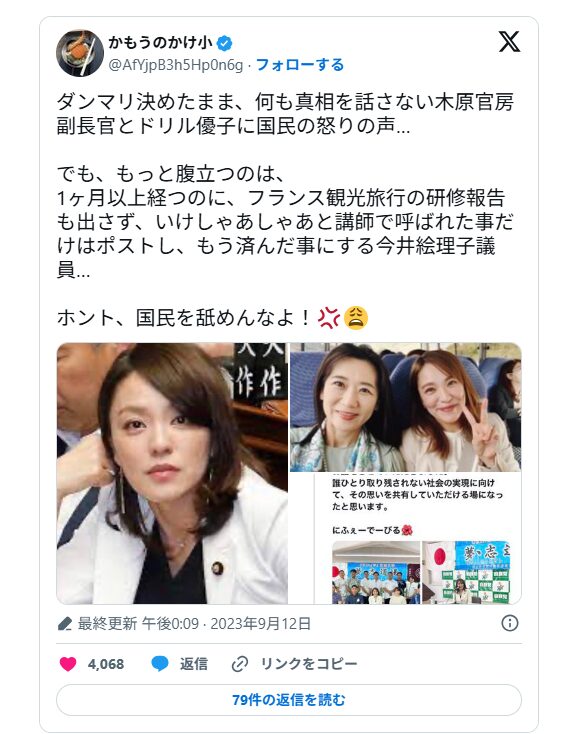Click the edit pencil icon near timestamp
578x734 pixels.
pos(65,624)
